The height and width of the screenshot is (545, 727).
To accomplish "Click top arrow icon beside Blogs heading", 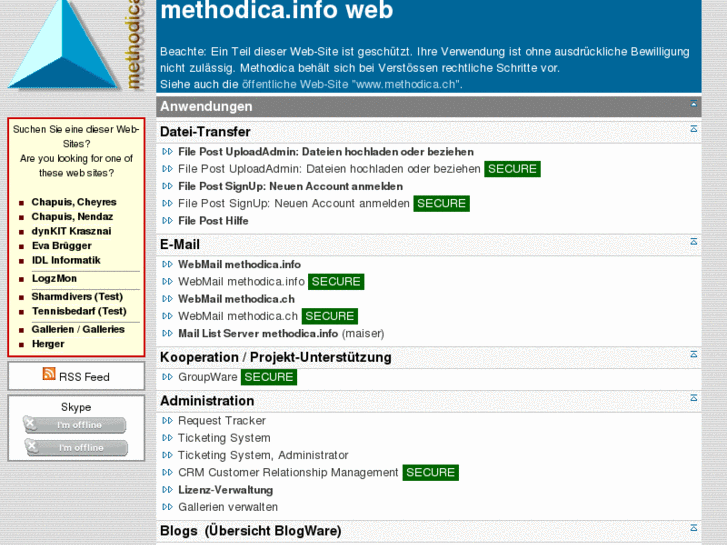I will 694,527.
